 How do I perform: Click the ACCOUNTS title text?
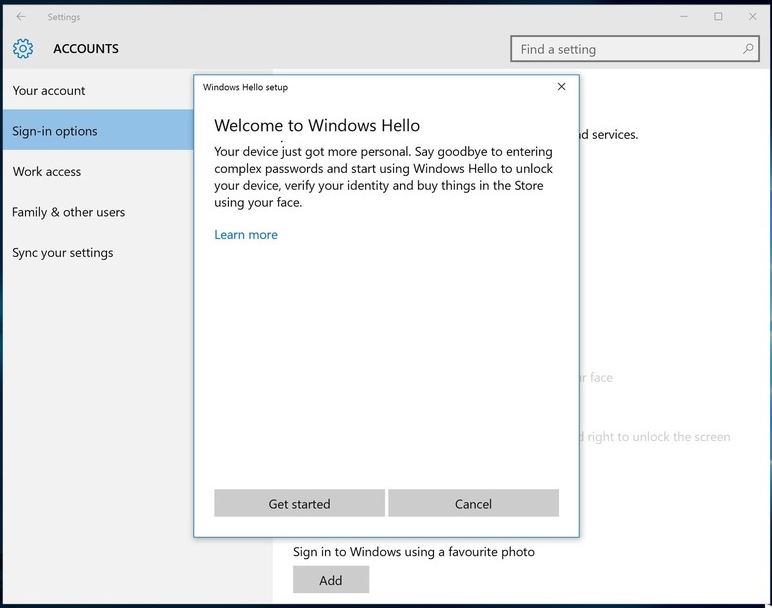click(x=86, y=49)
